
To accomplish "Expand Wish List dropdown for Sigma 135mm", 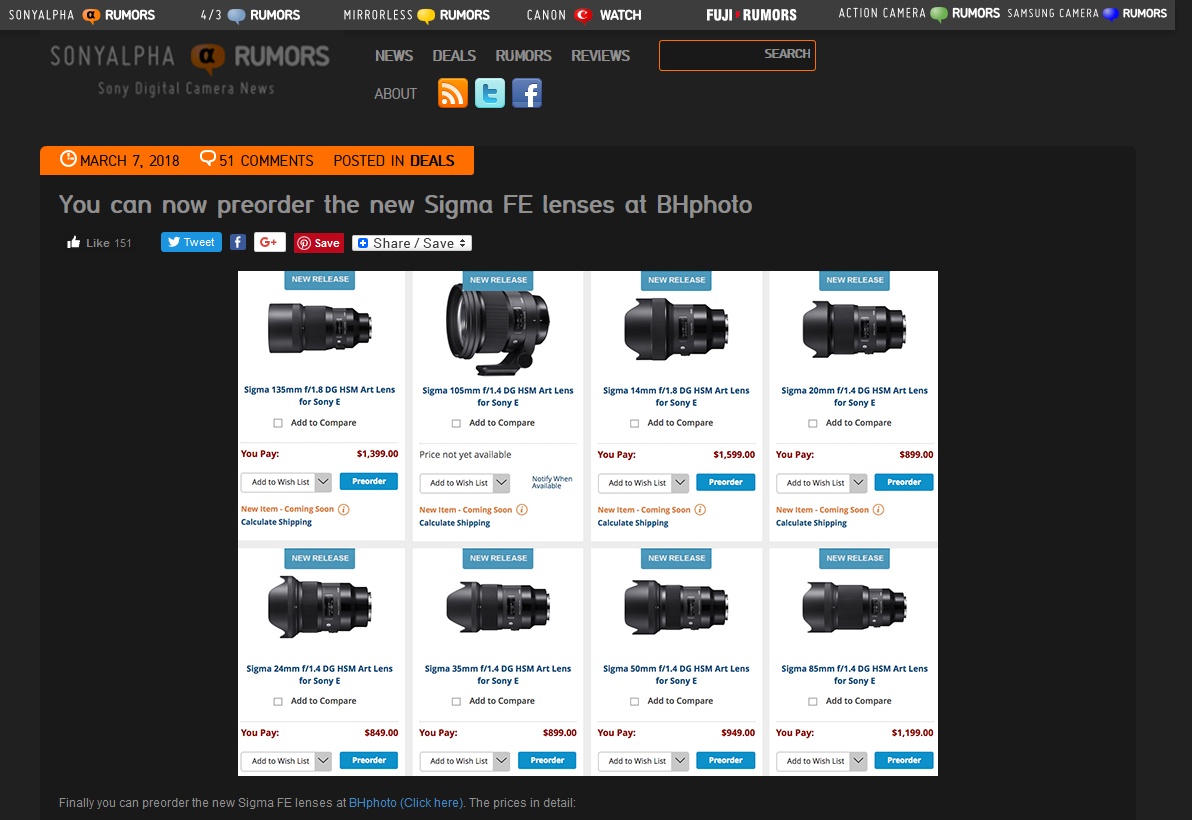I will 323,482.
